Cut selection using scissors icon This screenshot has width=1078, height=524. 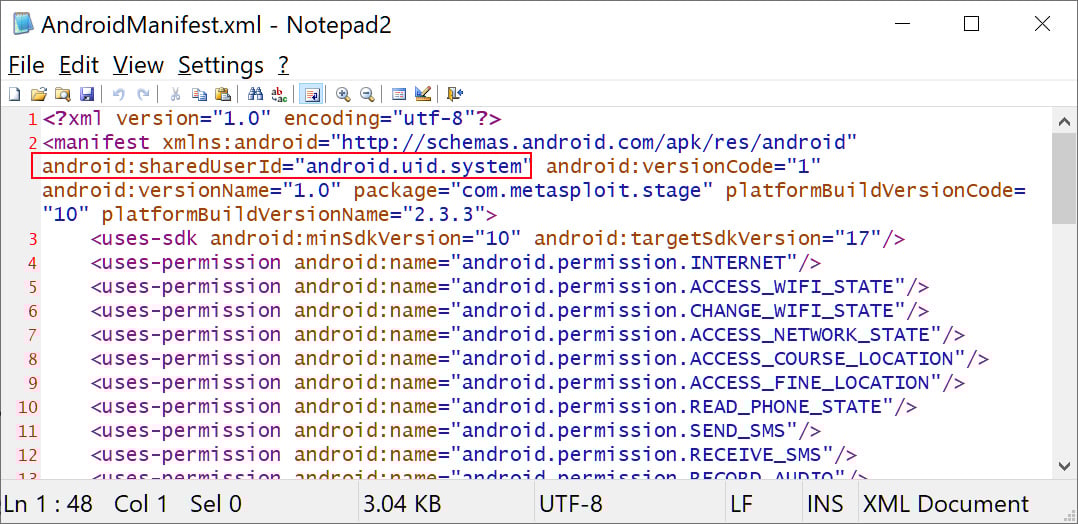tap(175, 94)
